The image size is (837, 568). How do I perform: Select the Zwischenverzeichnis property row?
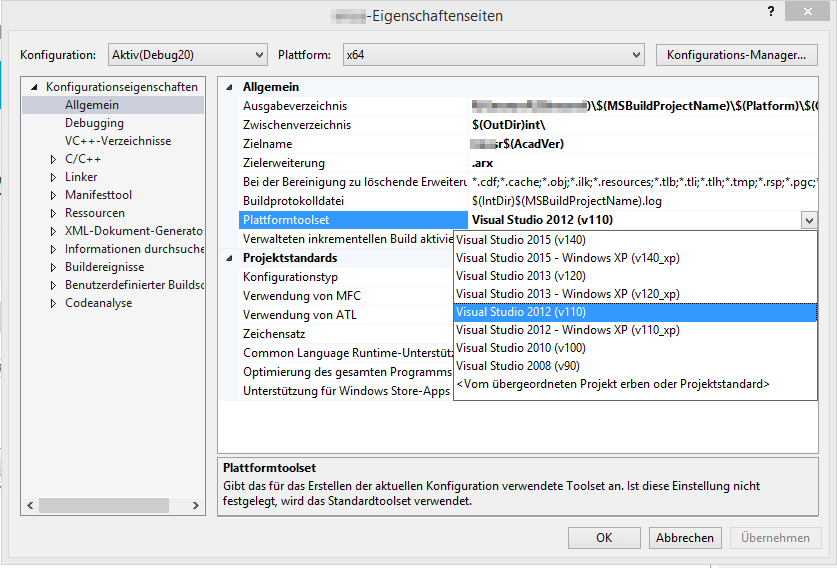pos(353,125)
